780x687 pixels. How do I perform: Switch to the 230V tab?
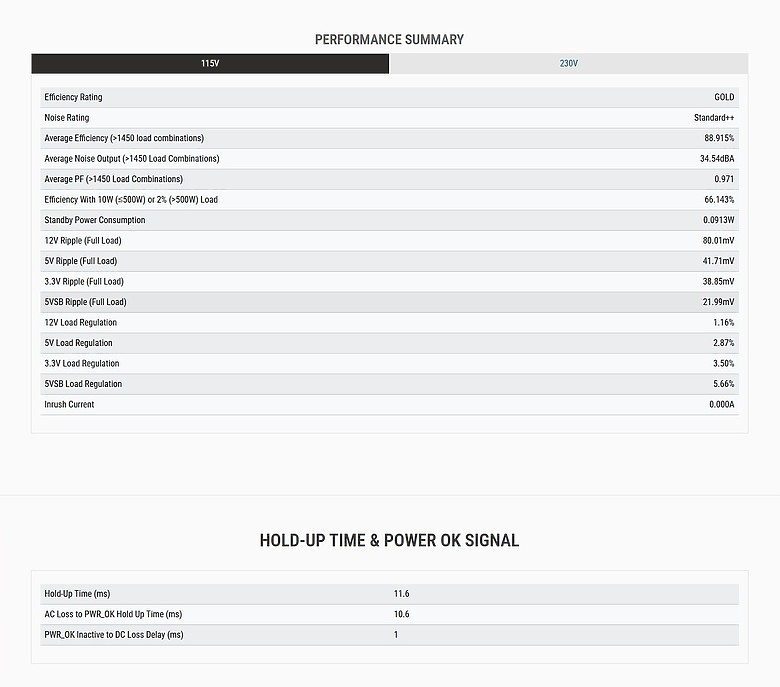pos(569,64)
